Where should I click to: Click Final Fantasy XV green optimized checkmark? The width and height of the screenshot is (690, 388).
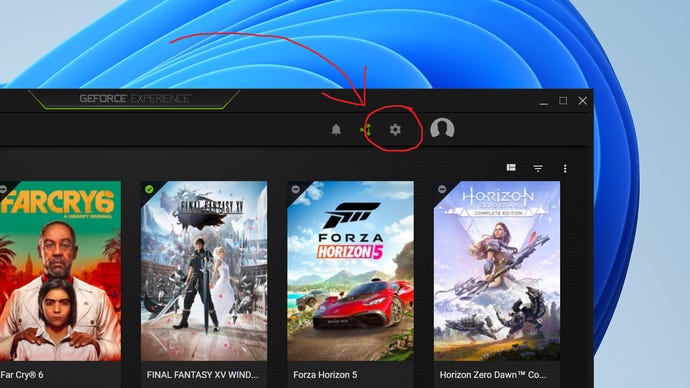pos(149,189)
